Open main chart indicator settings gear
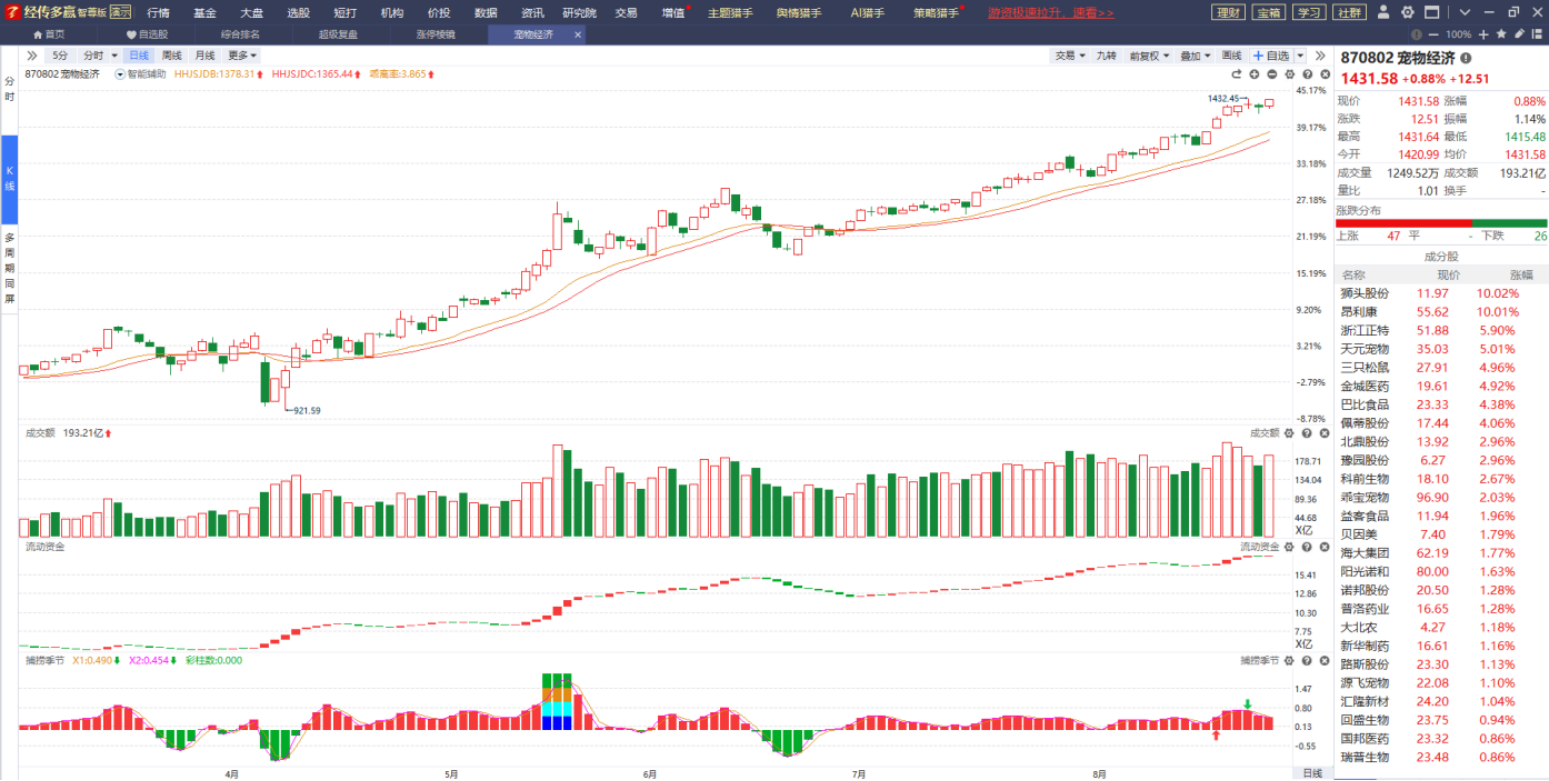The image size is (1549, 781). 1289,74
